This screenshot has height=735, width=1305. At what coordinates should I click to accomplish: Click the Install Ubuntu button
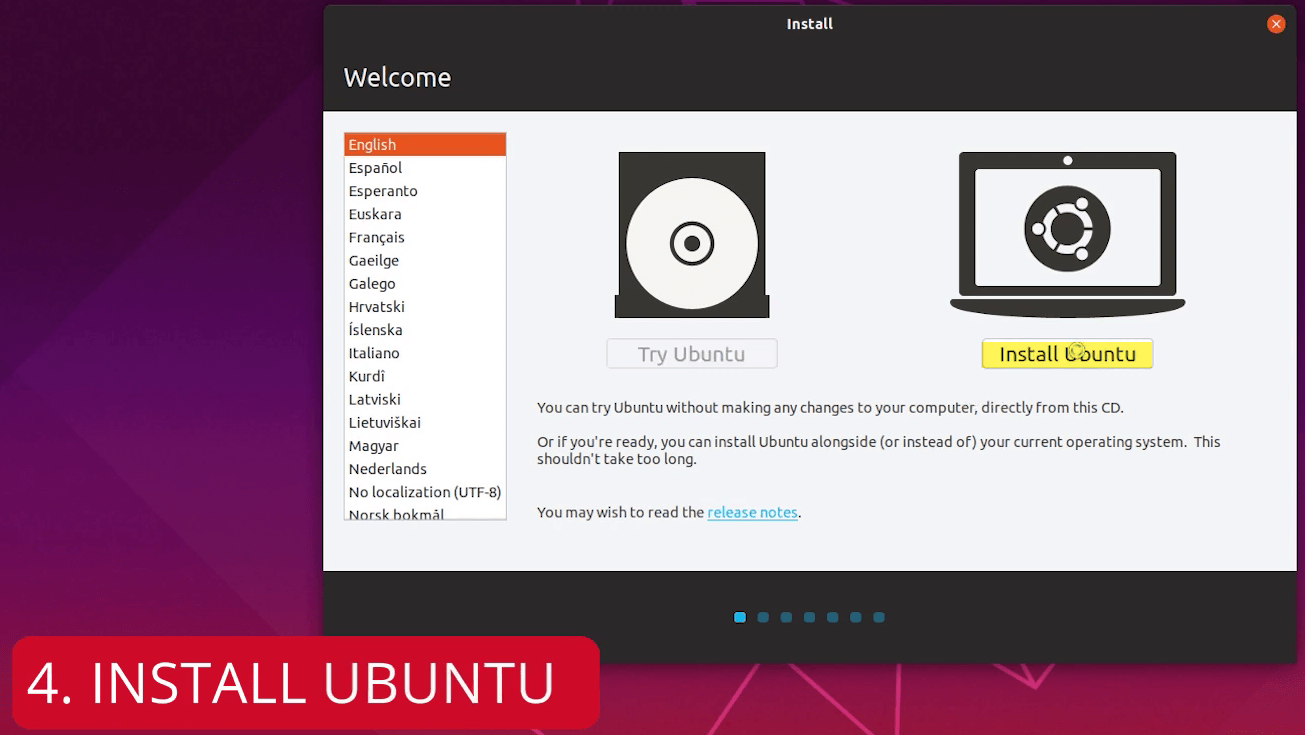click(x=1067, y=354)
